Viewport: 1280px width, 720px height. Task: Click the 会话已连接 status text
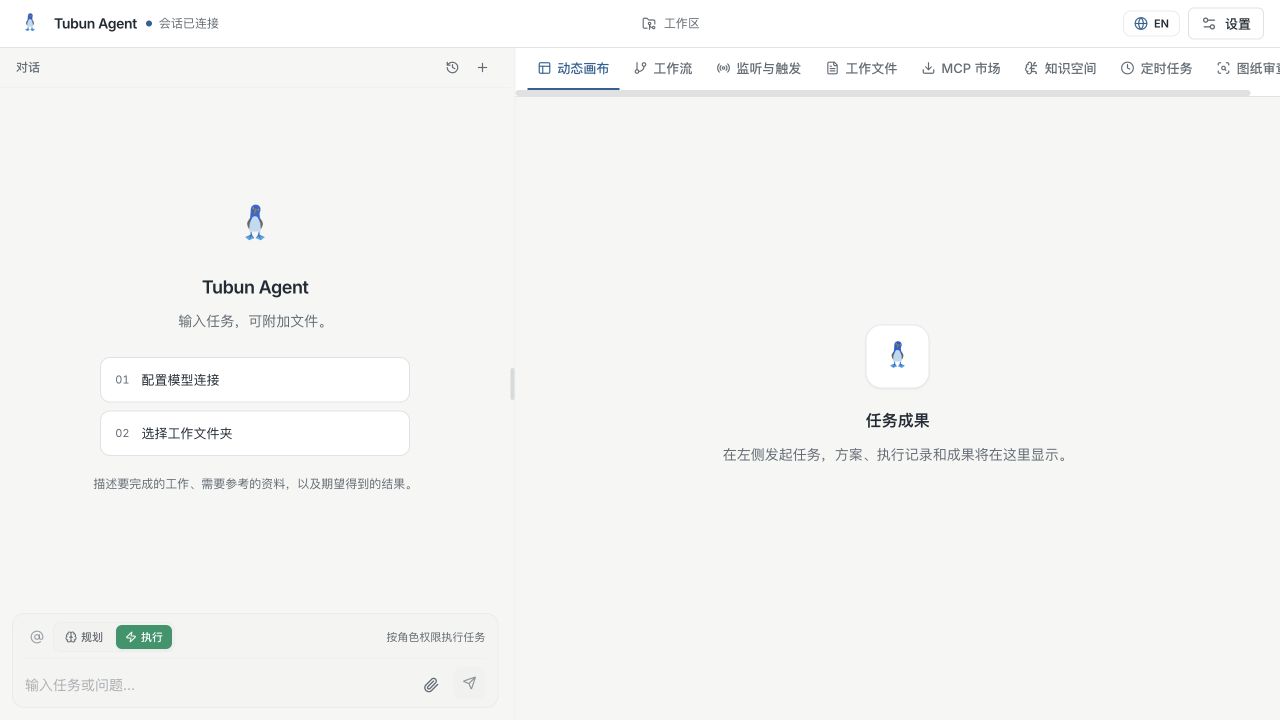pyautogui.click(x=189, y=24)
